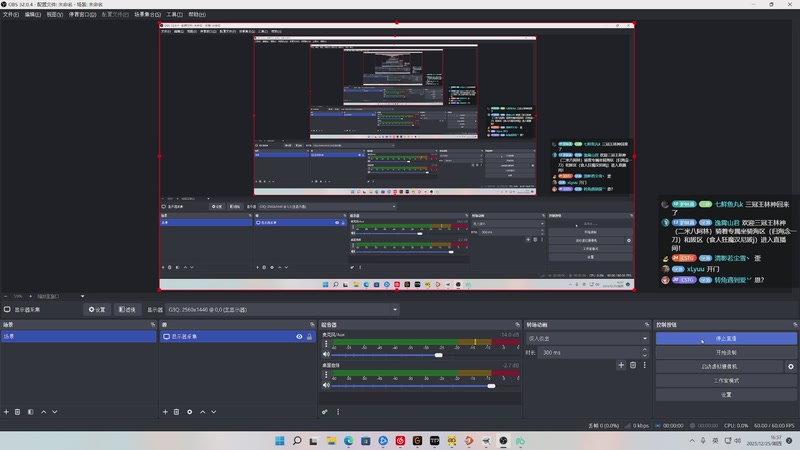Open the 编辑(E) menu

pyautogui.click(x=33, y=14)
